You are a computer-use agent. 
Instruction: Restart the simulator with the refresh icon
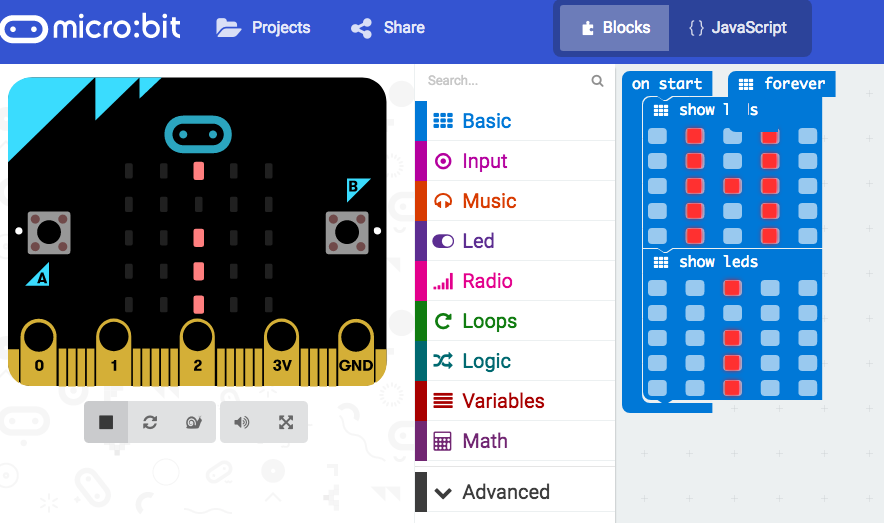150,422
